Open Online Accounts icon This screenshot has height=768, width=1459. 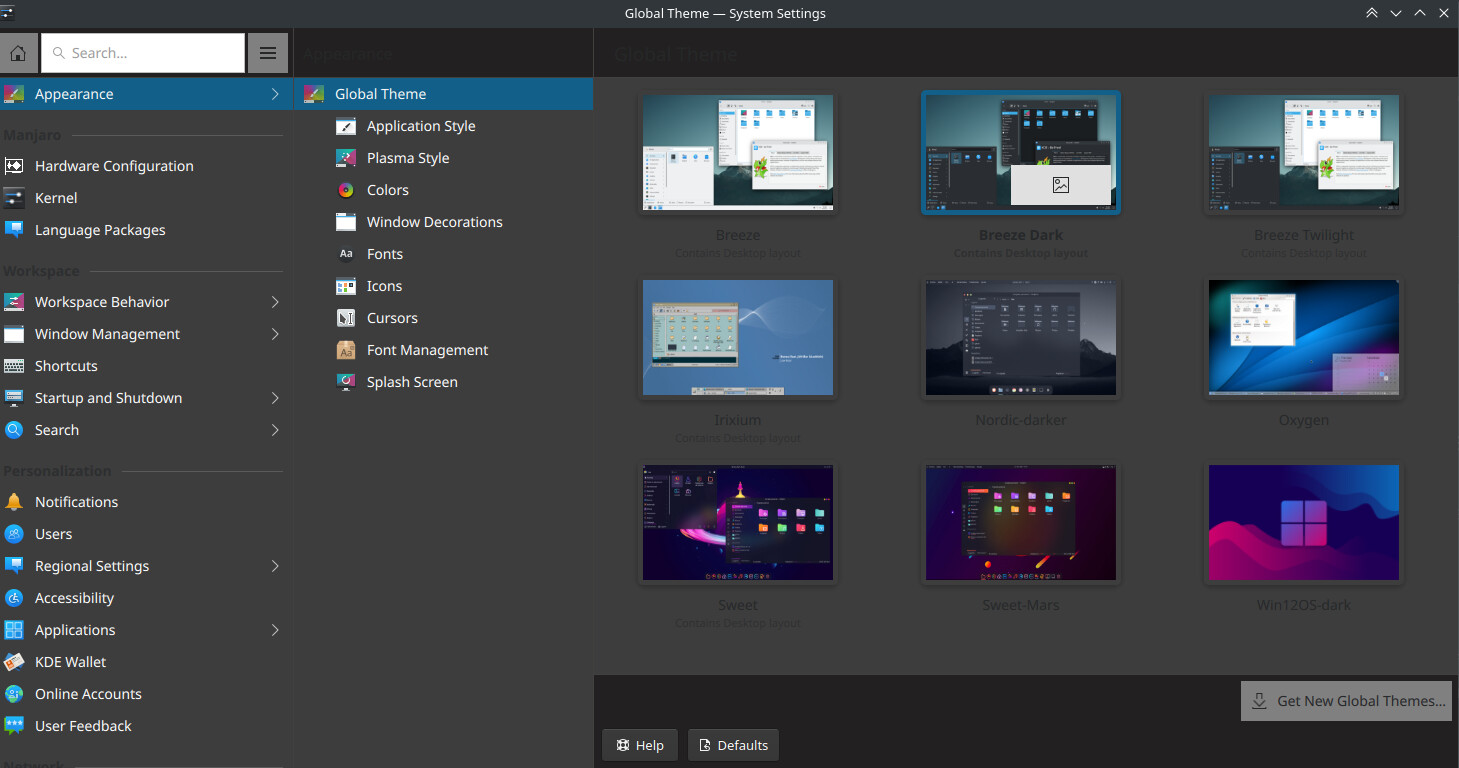point(14,694)
